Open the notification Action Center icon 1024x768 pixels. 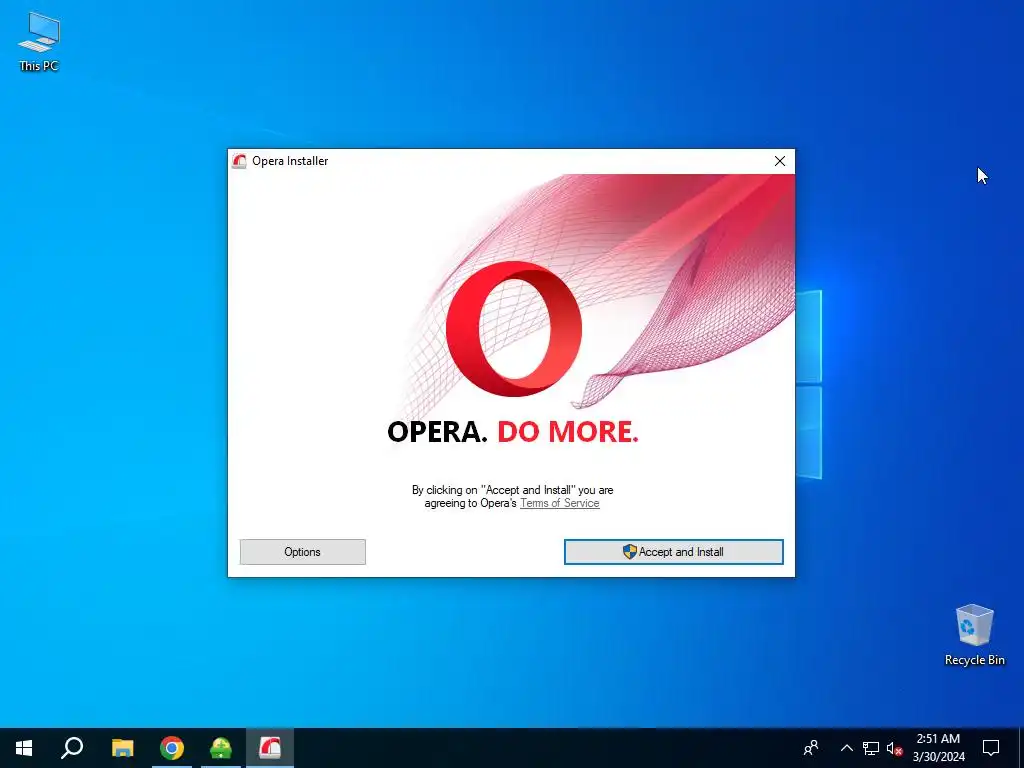click(991, 748)
